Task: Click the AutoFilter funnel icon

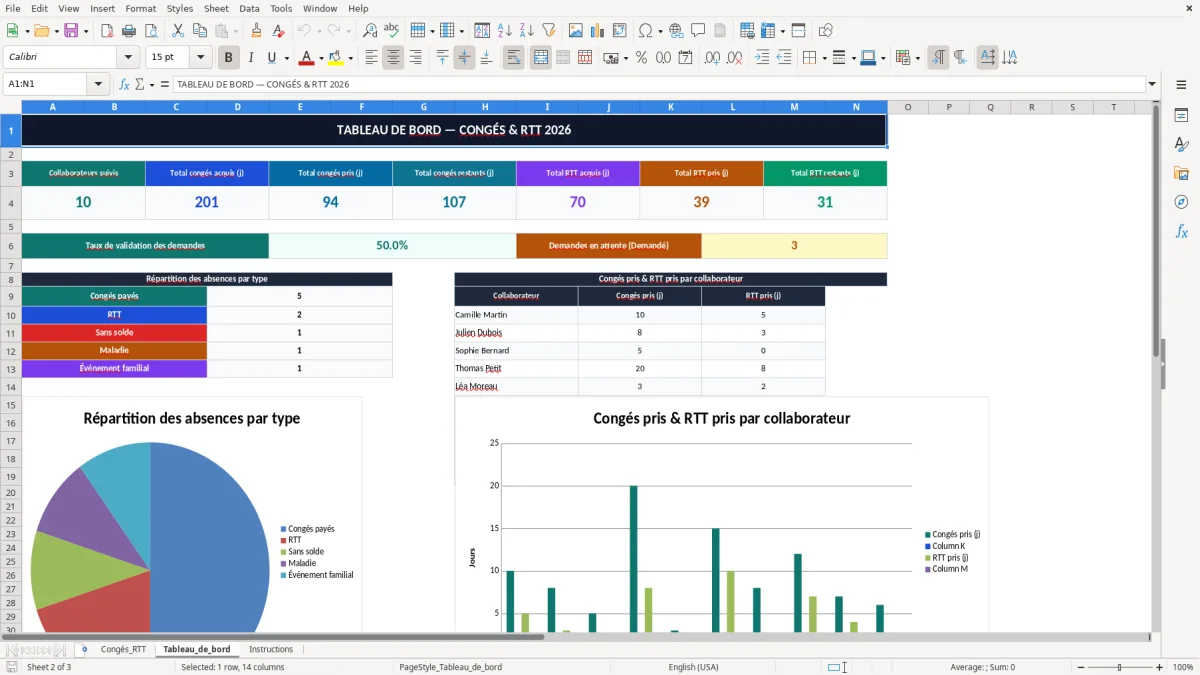Action: 548,31
